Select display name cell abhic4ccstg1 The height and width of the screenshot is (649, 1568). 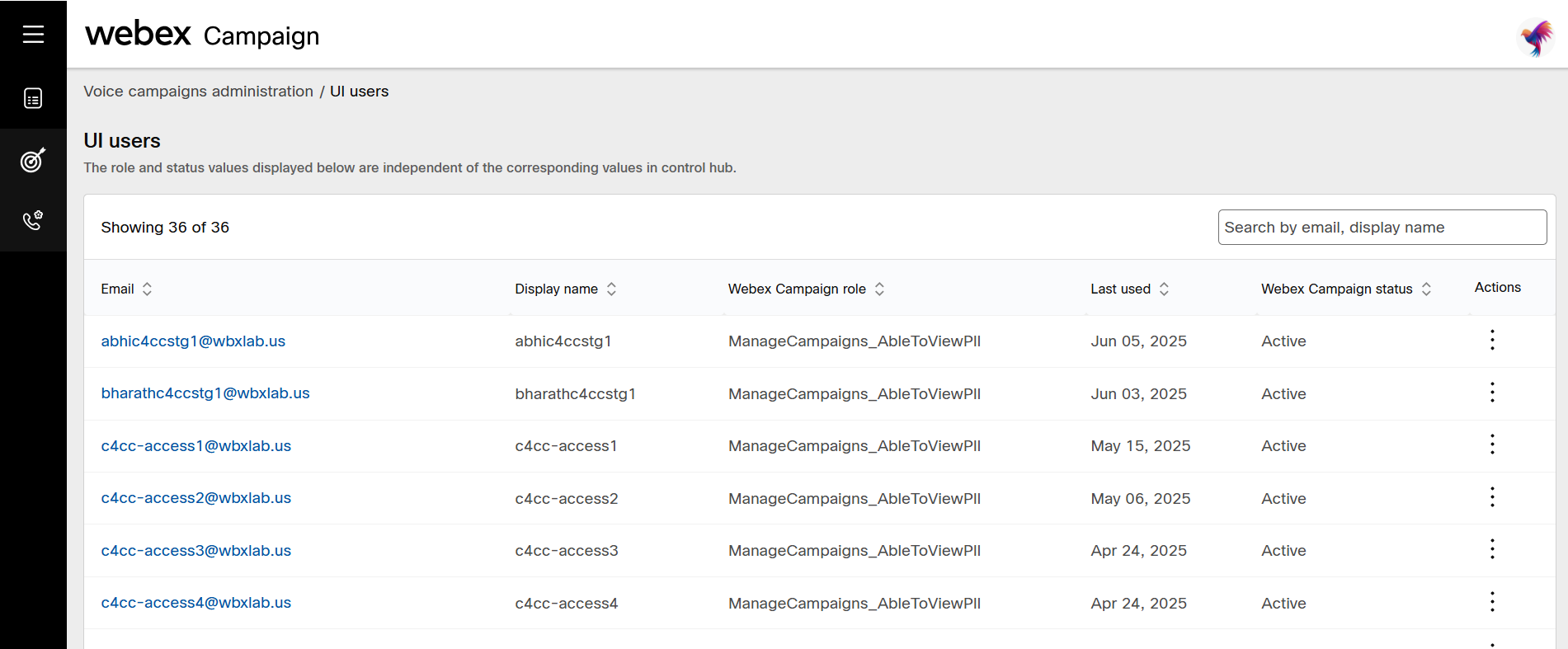pos(563,341)
